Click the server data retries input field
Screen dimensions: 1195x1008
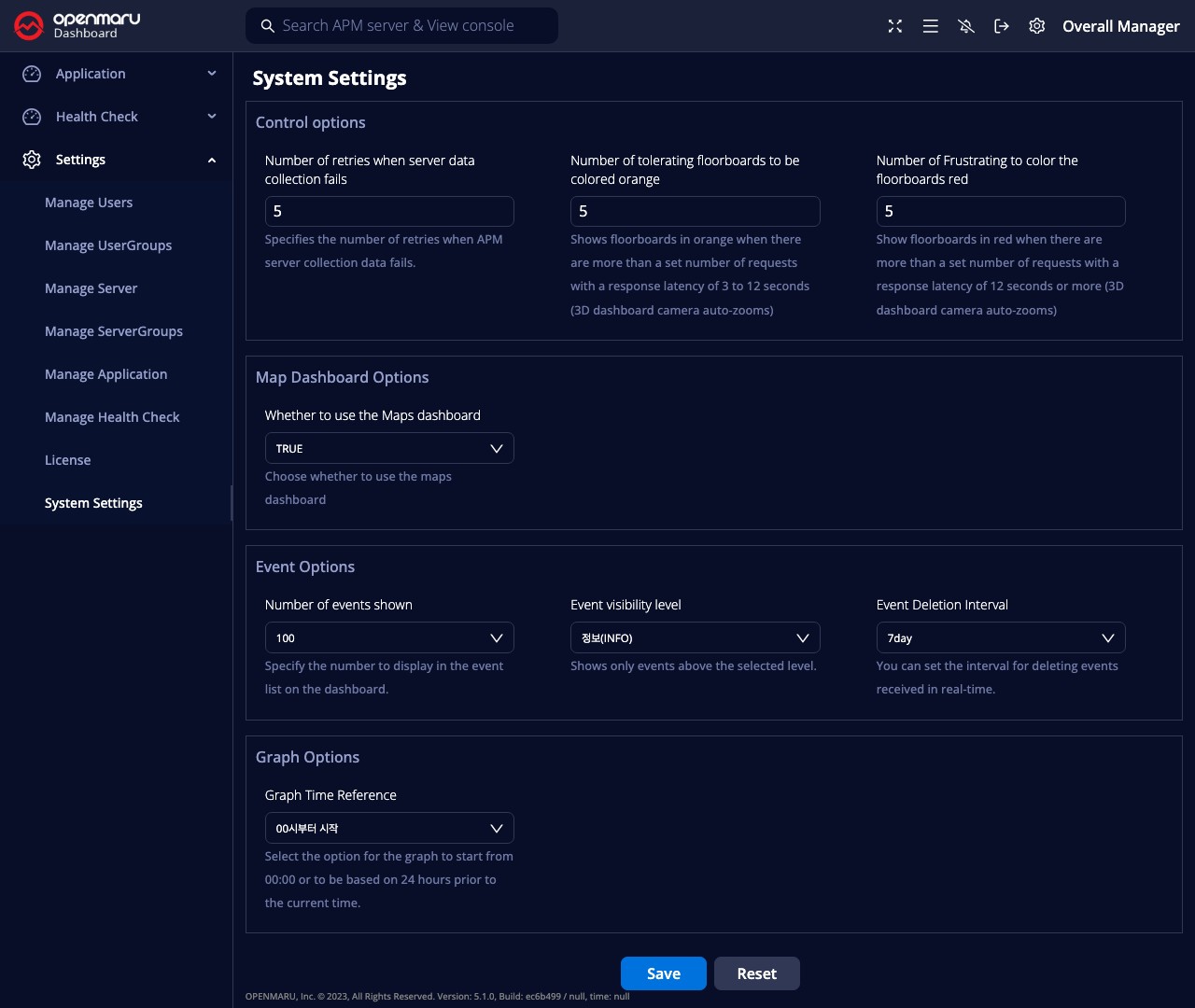[x=389, y=212]
